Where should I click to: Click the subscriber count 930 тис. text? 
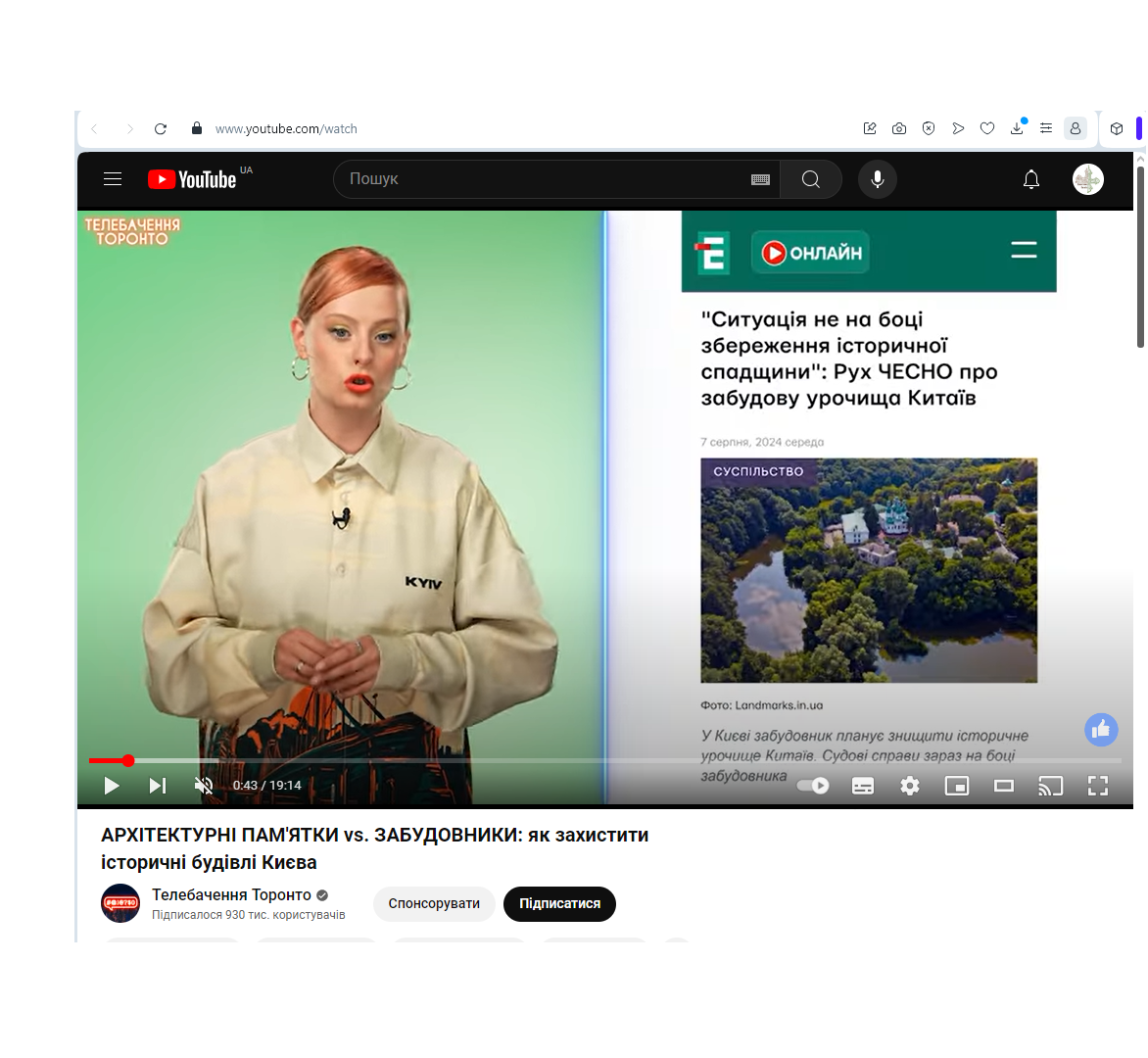point(248,915)
